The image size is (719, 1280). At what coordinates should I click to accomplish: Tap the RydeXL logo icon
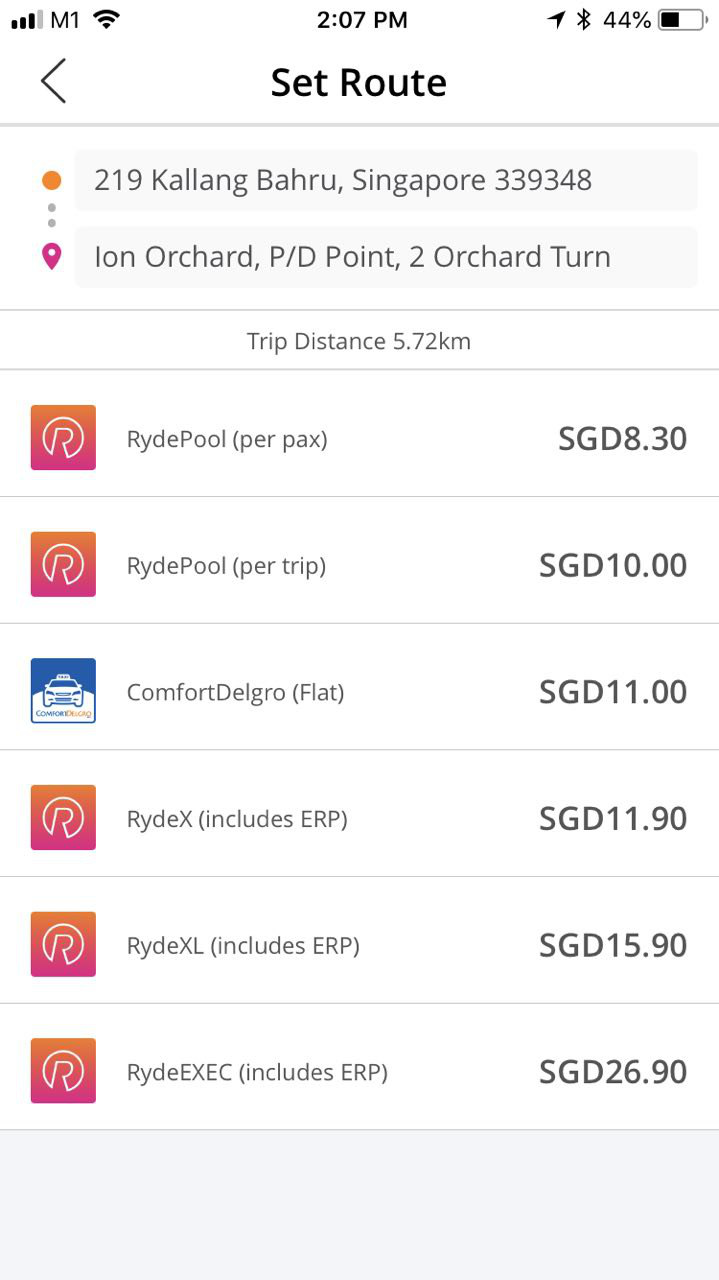pyautogui.click(x=63, y=945)
